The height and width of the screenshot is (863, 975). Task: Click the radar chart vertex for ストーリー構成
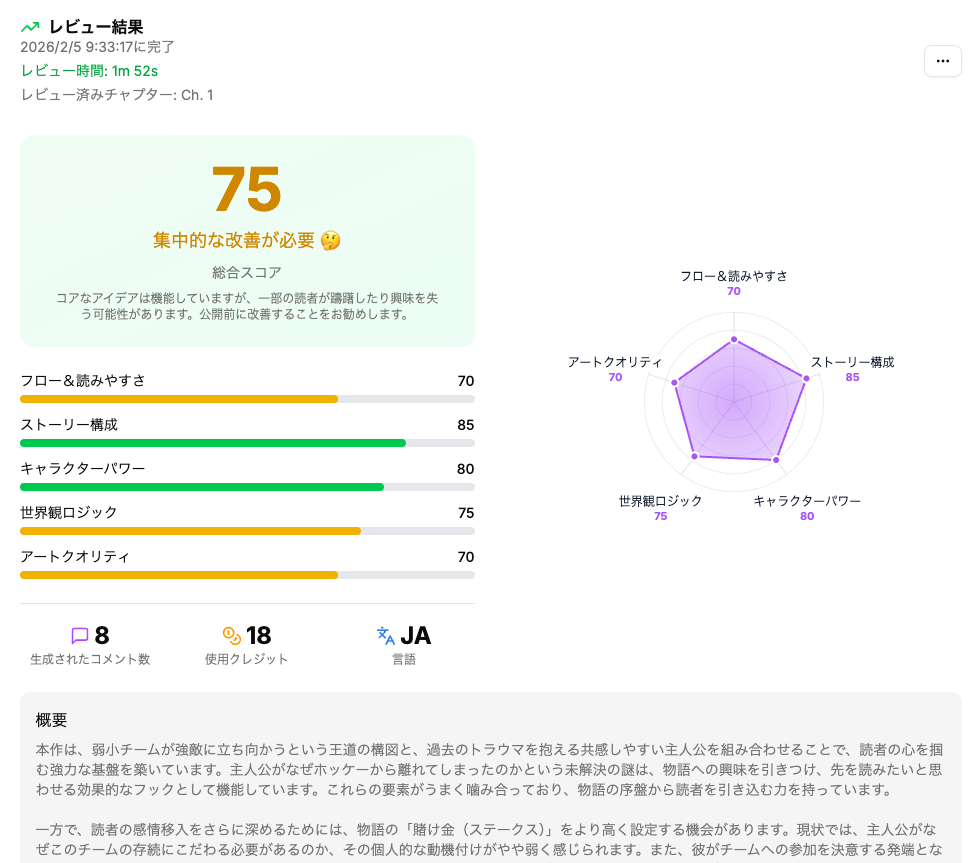pos(805,378)
